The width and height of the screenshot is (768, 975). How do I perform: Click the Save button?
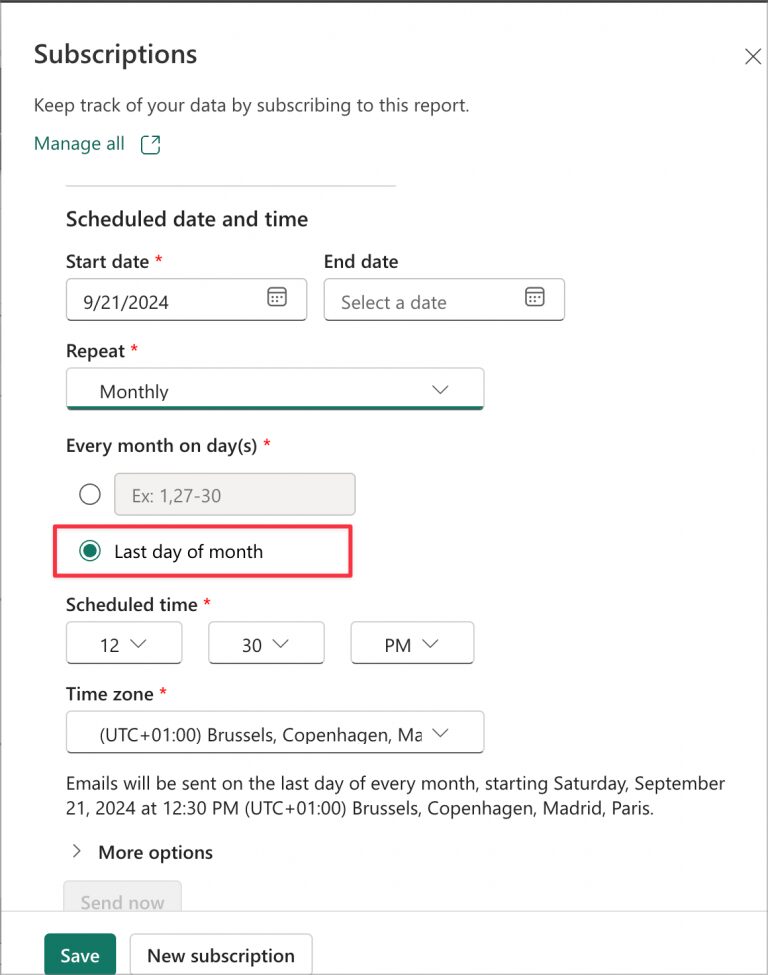click(x=79, y=955)
